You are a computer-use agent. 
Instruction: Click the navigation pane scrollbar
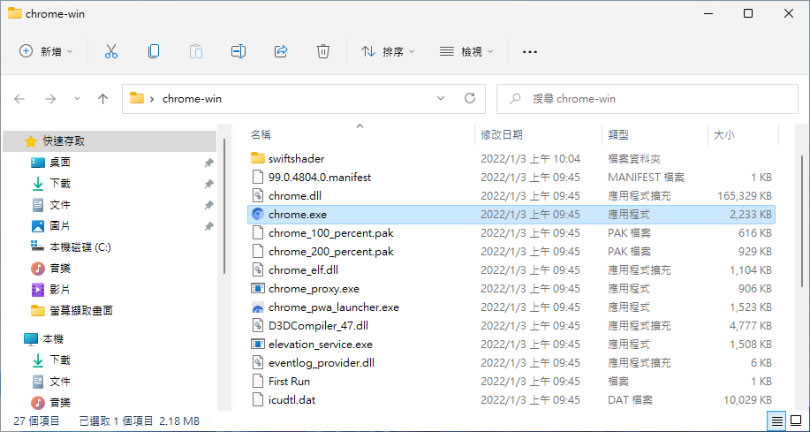tap(224, 206)
